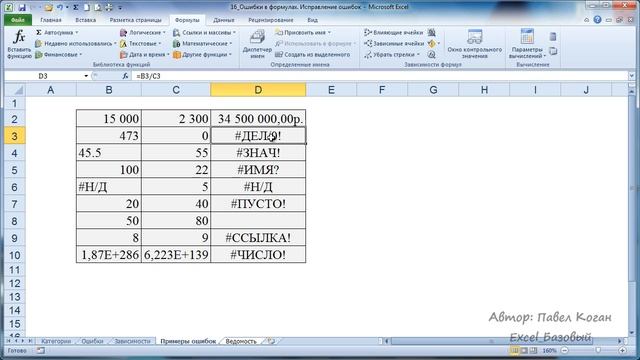Click the Insert Function fx button

click(x=19, y=44)
